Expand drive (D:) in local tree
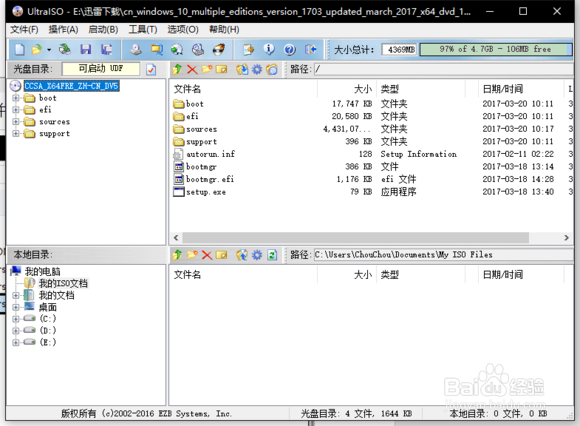The height and width of the screenshot is (426, 580). [16, 331]
